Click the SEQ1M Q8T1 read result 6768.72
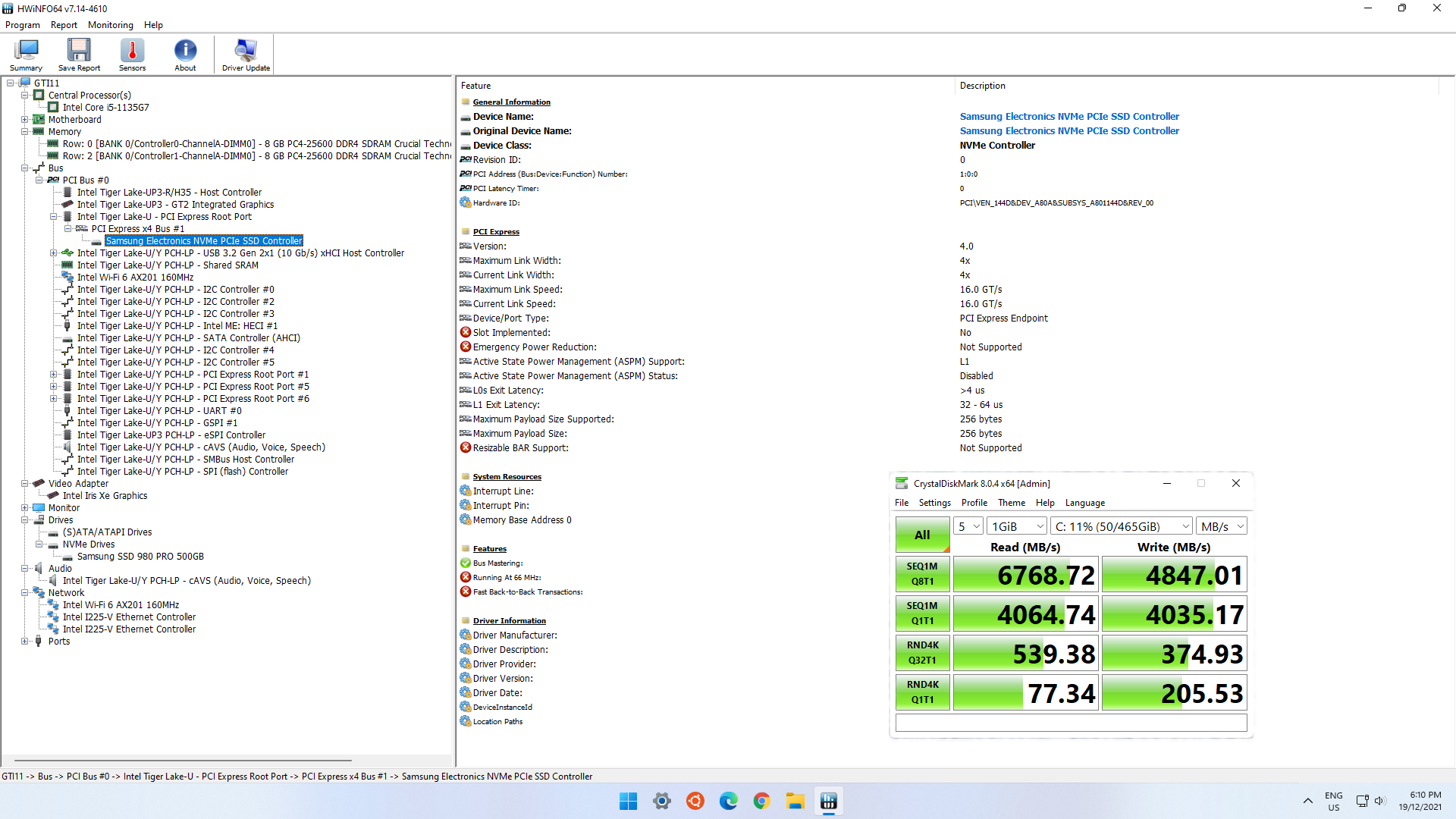 (1026, 575)
